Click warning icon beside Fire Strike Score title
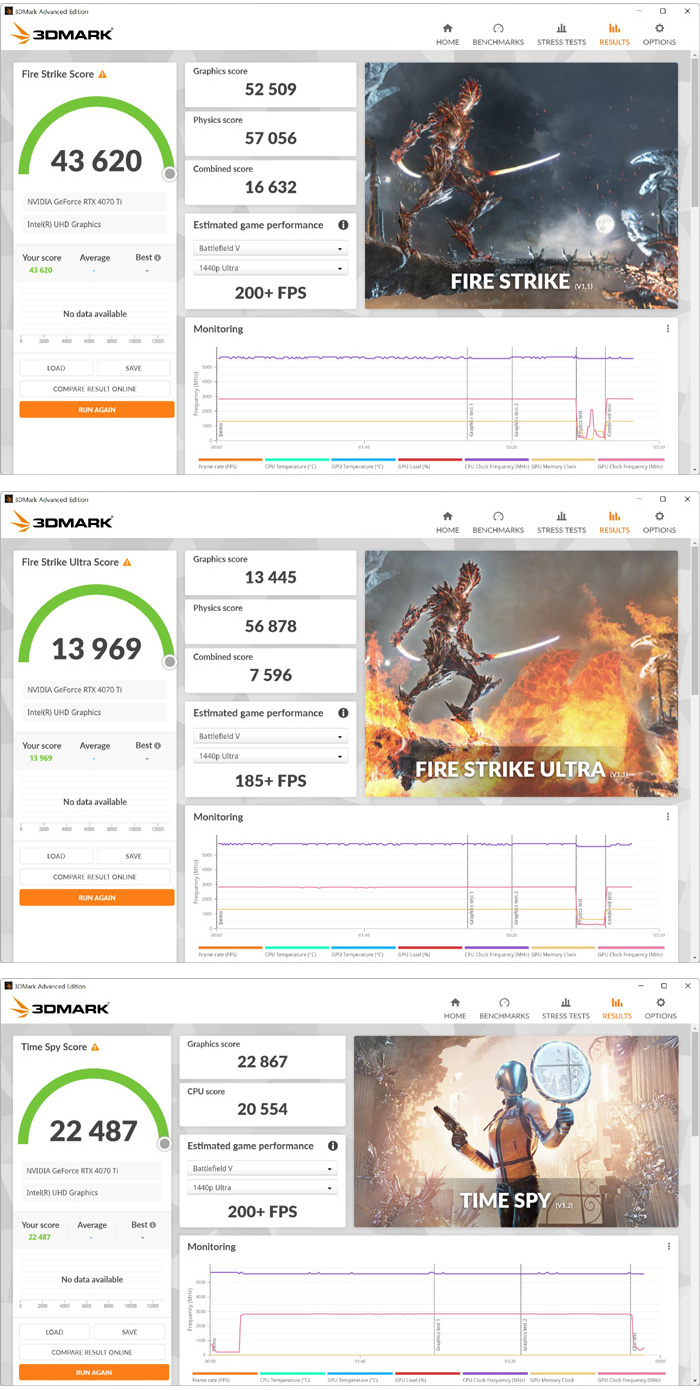Screen dimensions: 700x1390 102,75
